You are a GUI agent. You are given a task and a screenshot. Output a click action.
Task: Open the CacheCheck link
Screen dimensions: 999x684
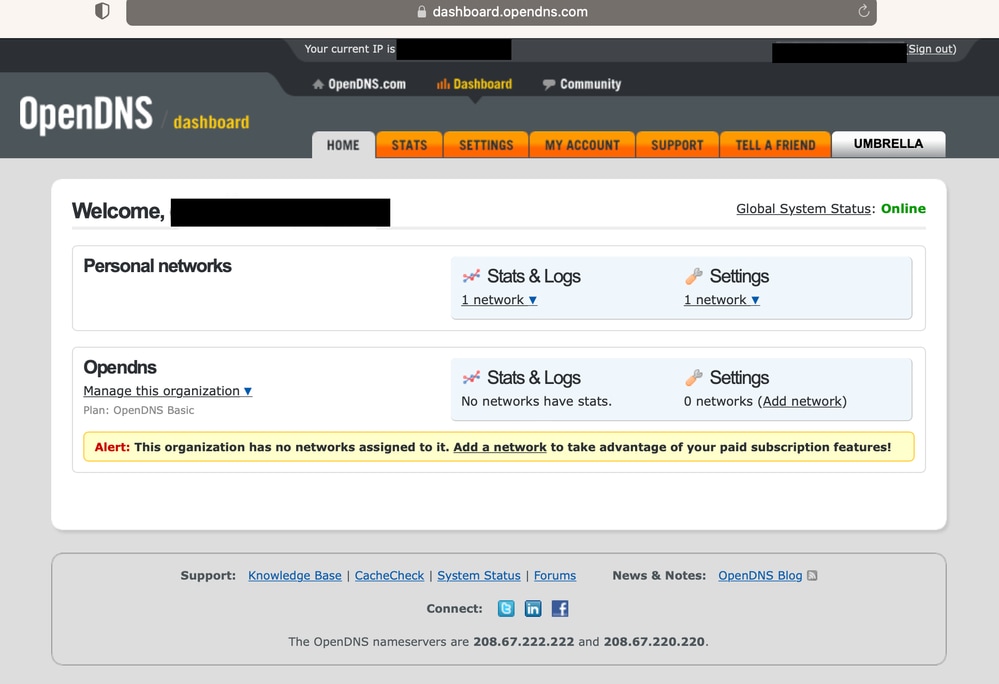click(389, 576)
